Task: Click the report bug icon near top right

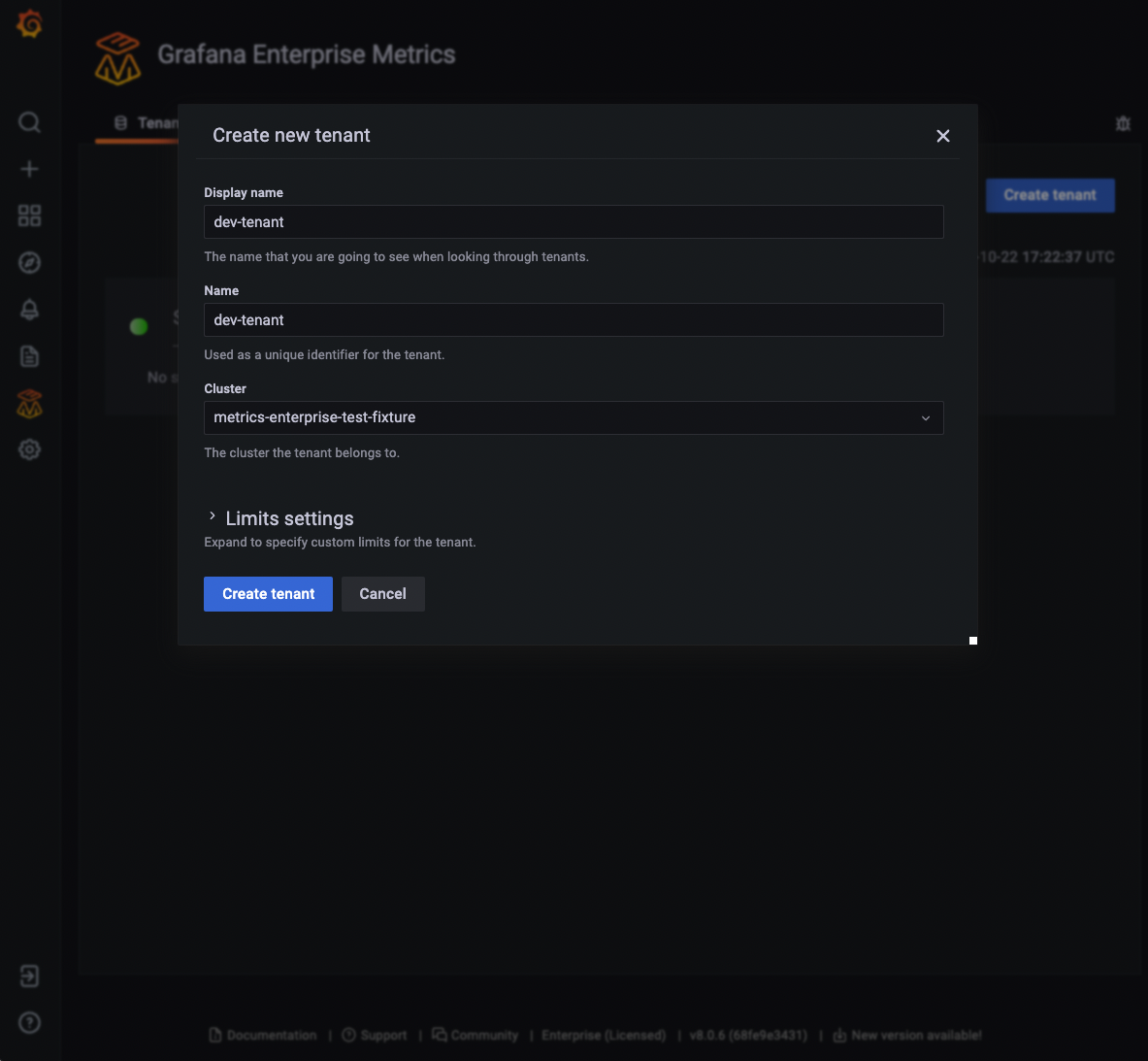Action: tap(1122, 123)
